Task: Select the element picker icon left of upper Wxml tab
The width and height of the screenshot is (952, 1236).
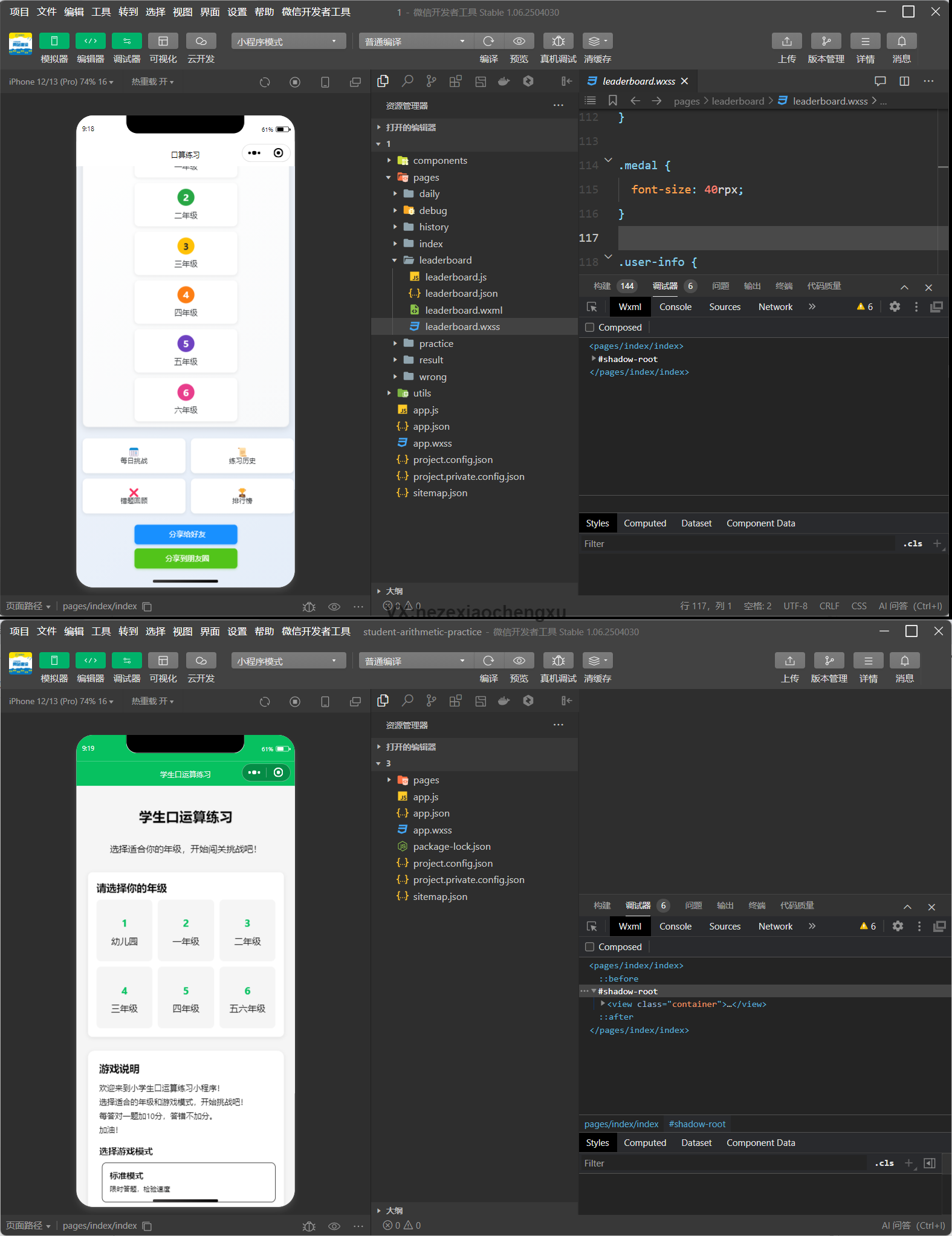Action: [x=592, y=307]
